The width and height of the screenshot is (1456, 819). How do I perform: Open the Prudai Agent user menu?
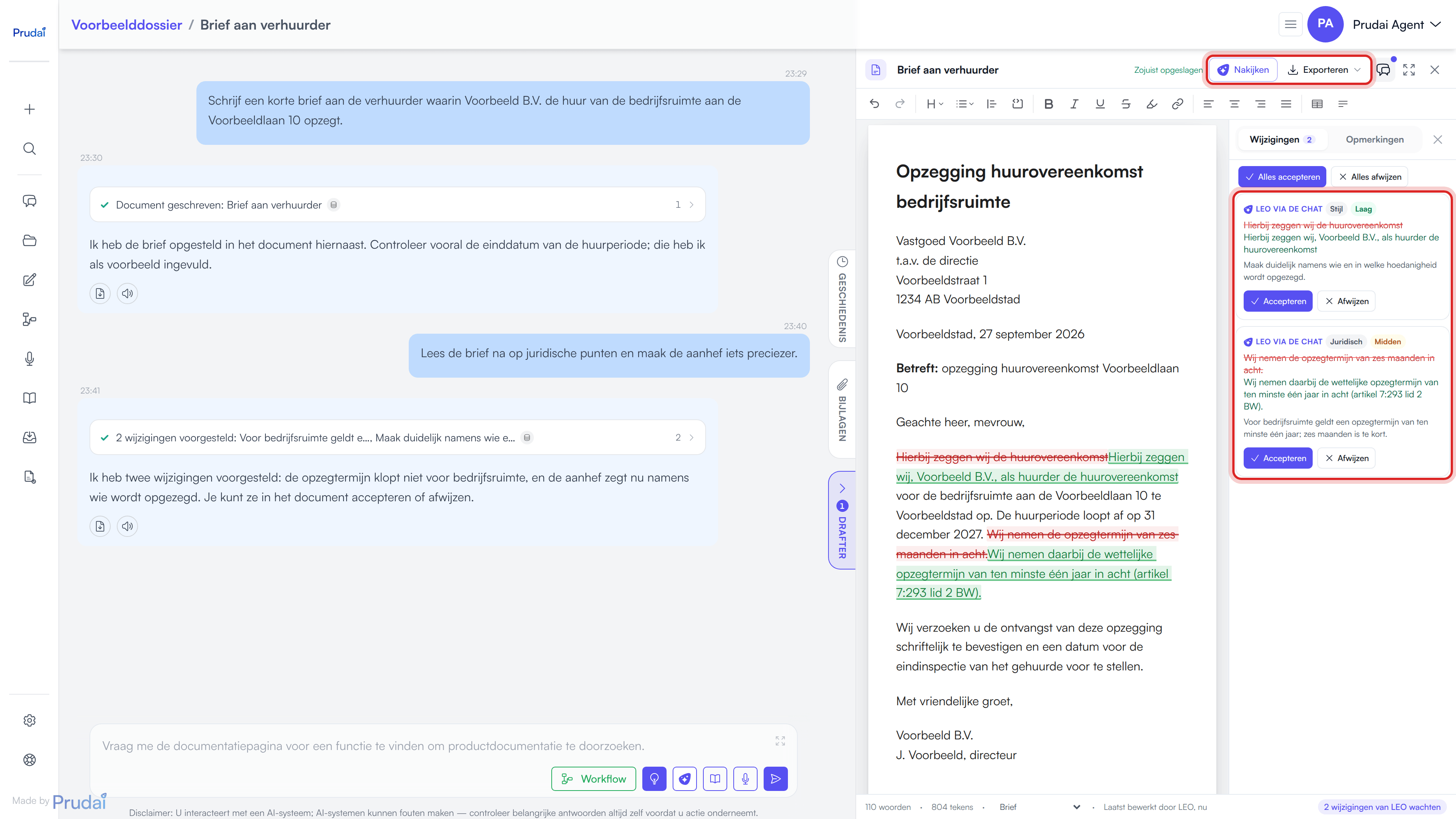coord(1396,24)
